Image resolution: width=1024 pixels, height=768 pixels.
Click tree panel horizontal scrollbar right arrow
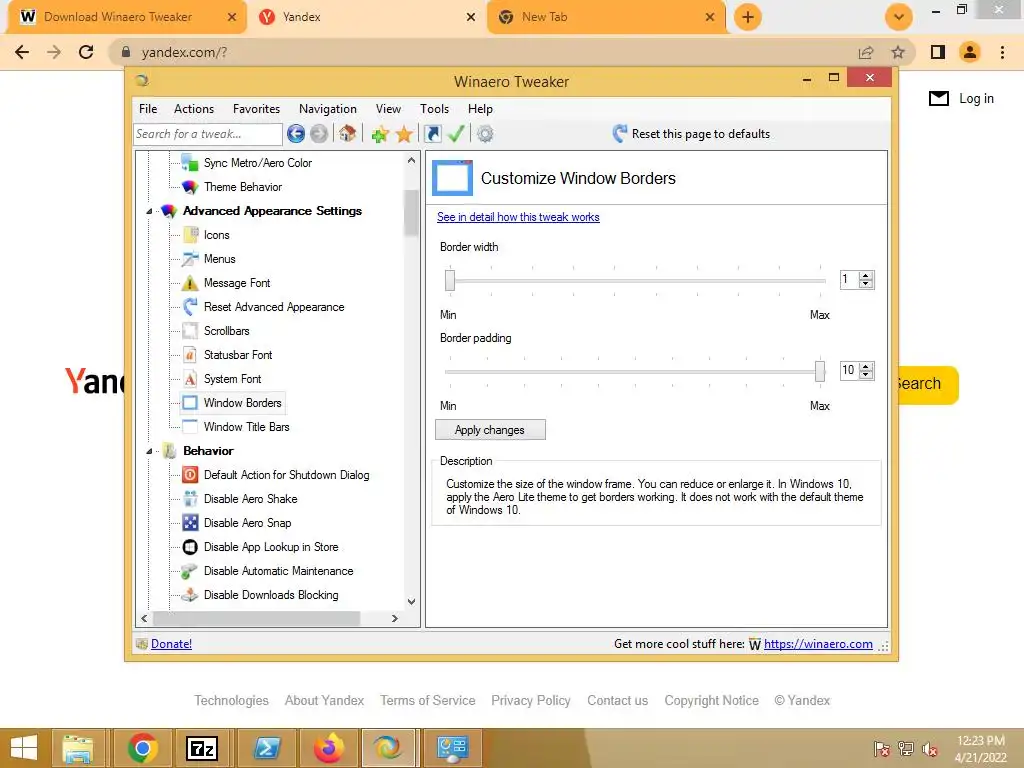click(394, 618)
